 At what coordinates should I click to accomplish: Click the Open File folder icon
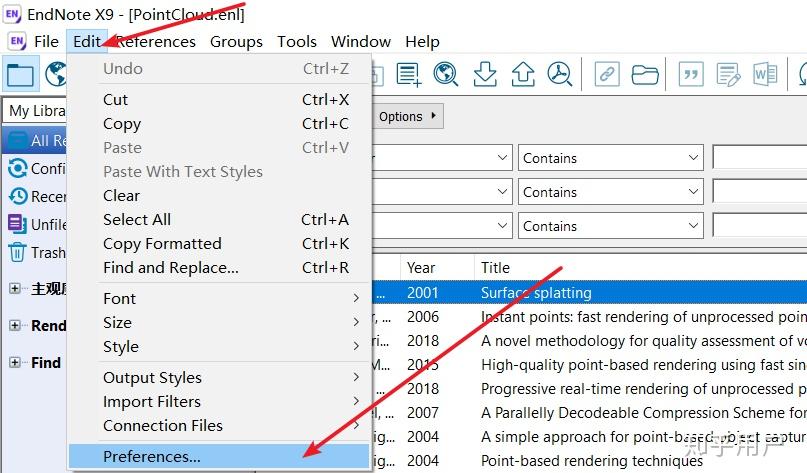click(x=645, y=75)
